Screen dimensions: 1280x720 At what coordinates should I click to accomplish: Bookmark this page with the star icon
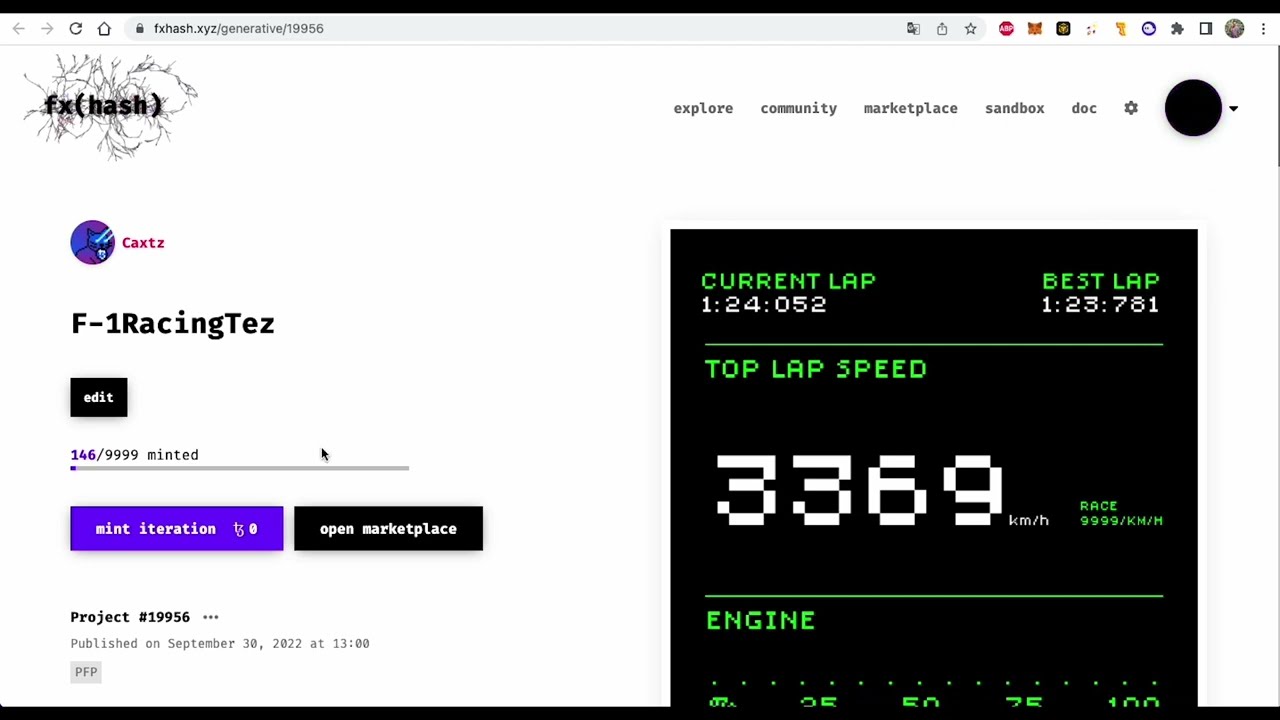[970, 29]
